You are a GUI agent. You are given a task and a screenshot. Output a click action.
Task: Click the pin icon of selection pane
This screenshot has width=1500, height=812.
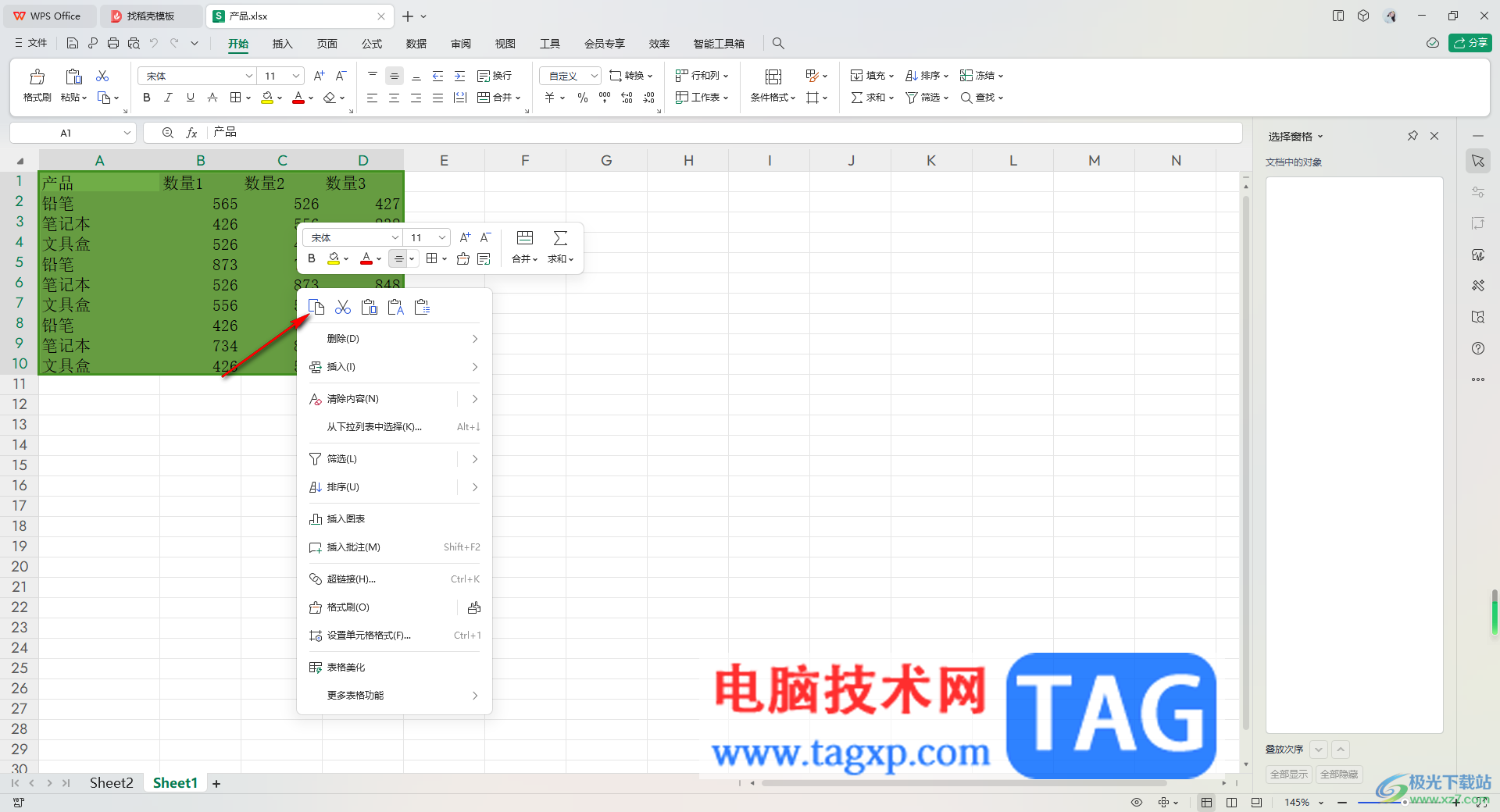tap(1412, 136)
